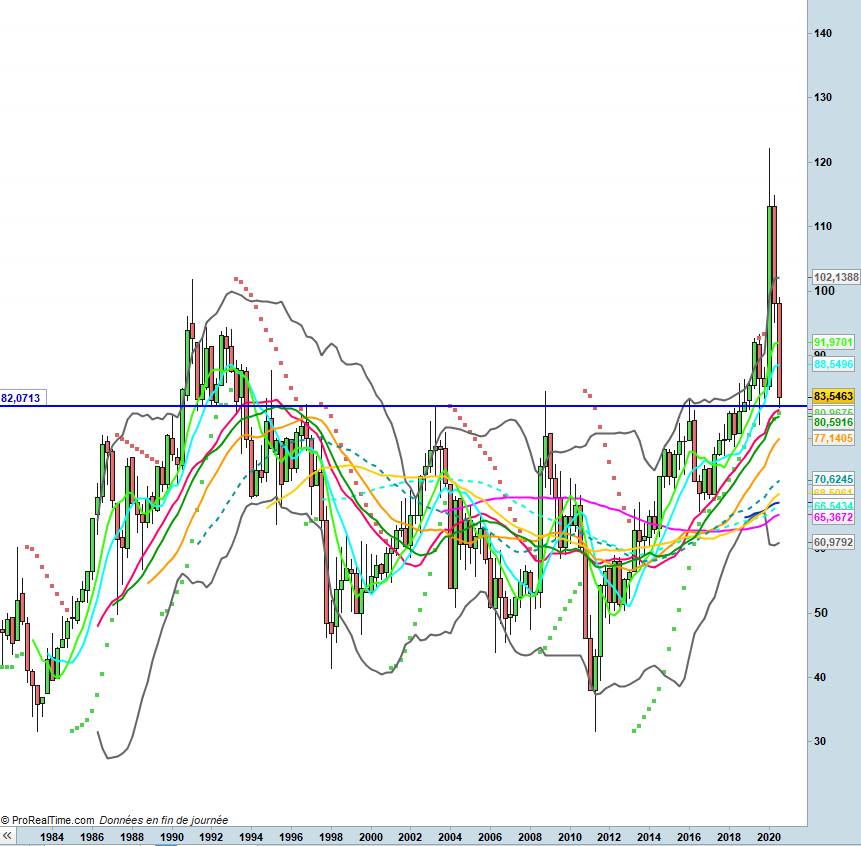Click the 140 price axis tick
The image size is (861, 846).
pyautogui.click(x=823, y=33)
